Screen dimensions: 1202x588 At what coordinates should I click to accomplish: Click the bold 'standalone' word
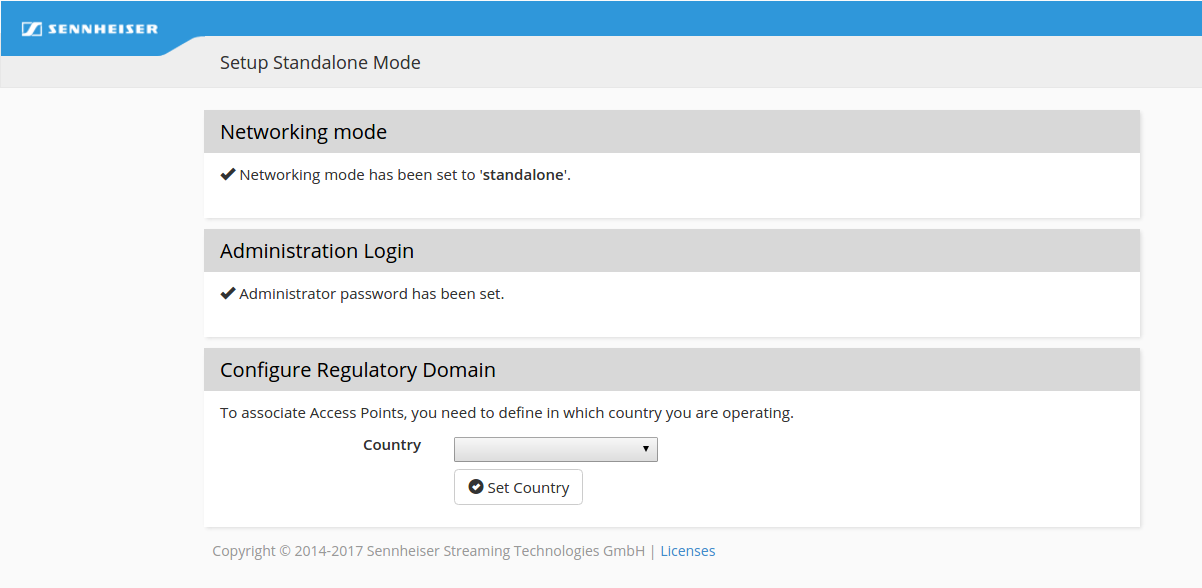point(524,175)
